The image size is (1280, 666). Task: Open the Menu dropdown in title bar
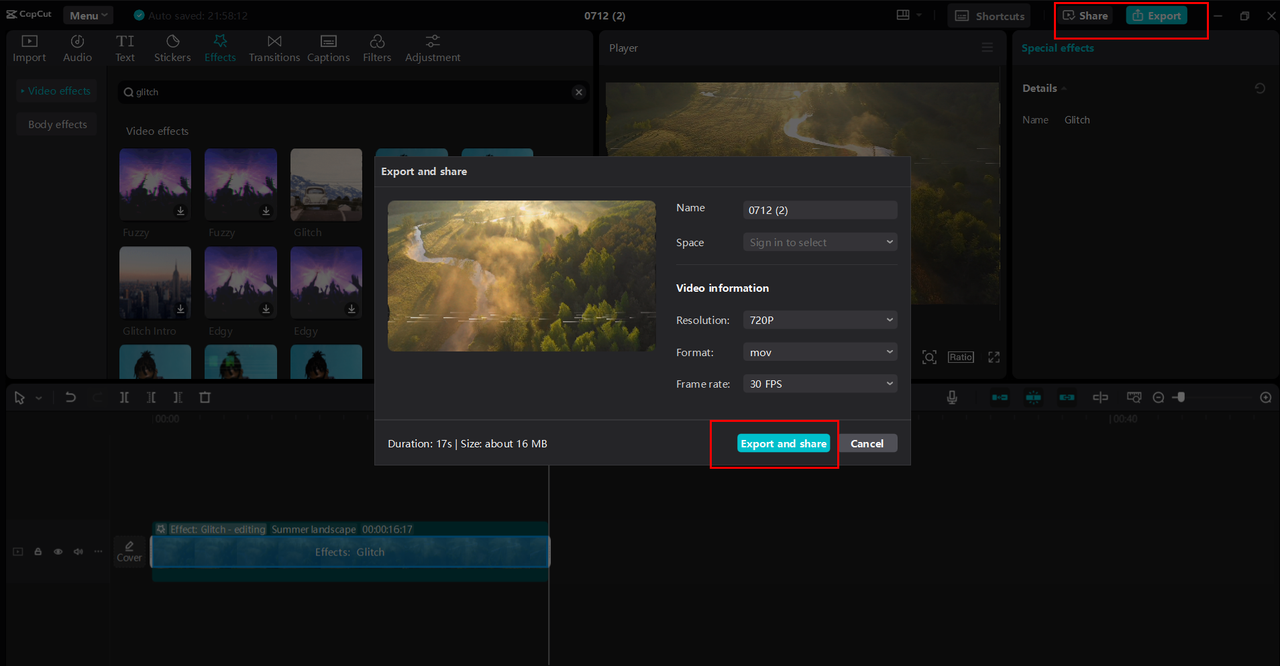click(x=88, y=16)
